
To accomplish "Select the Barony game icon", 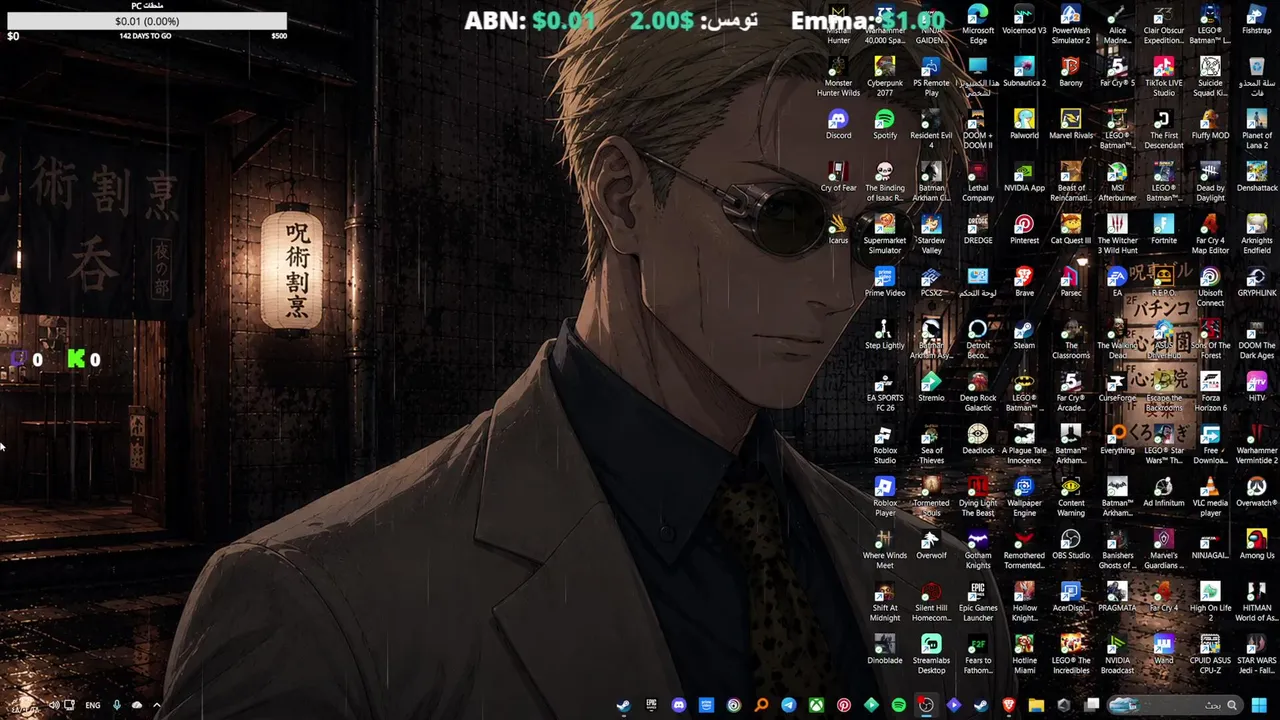I will (x=1071, y=72).
